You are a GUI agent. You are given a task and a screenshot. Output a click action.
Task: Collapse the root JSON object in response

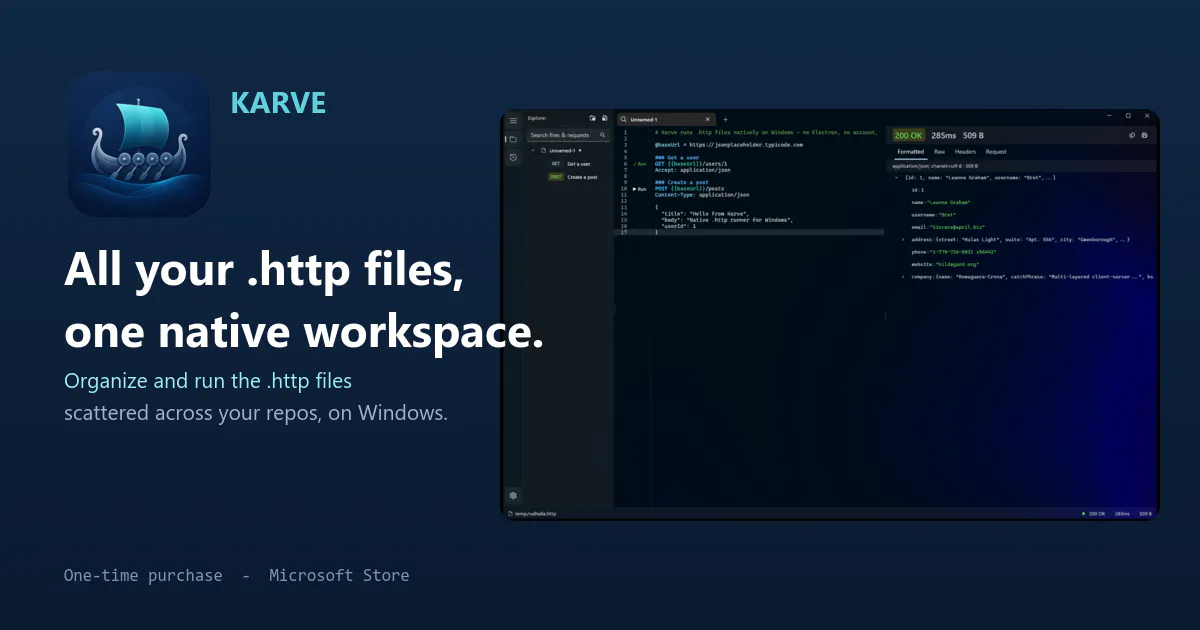tap(896, 177)
